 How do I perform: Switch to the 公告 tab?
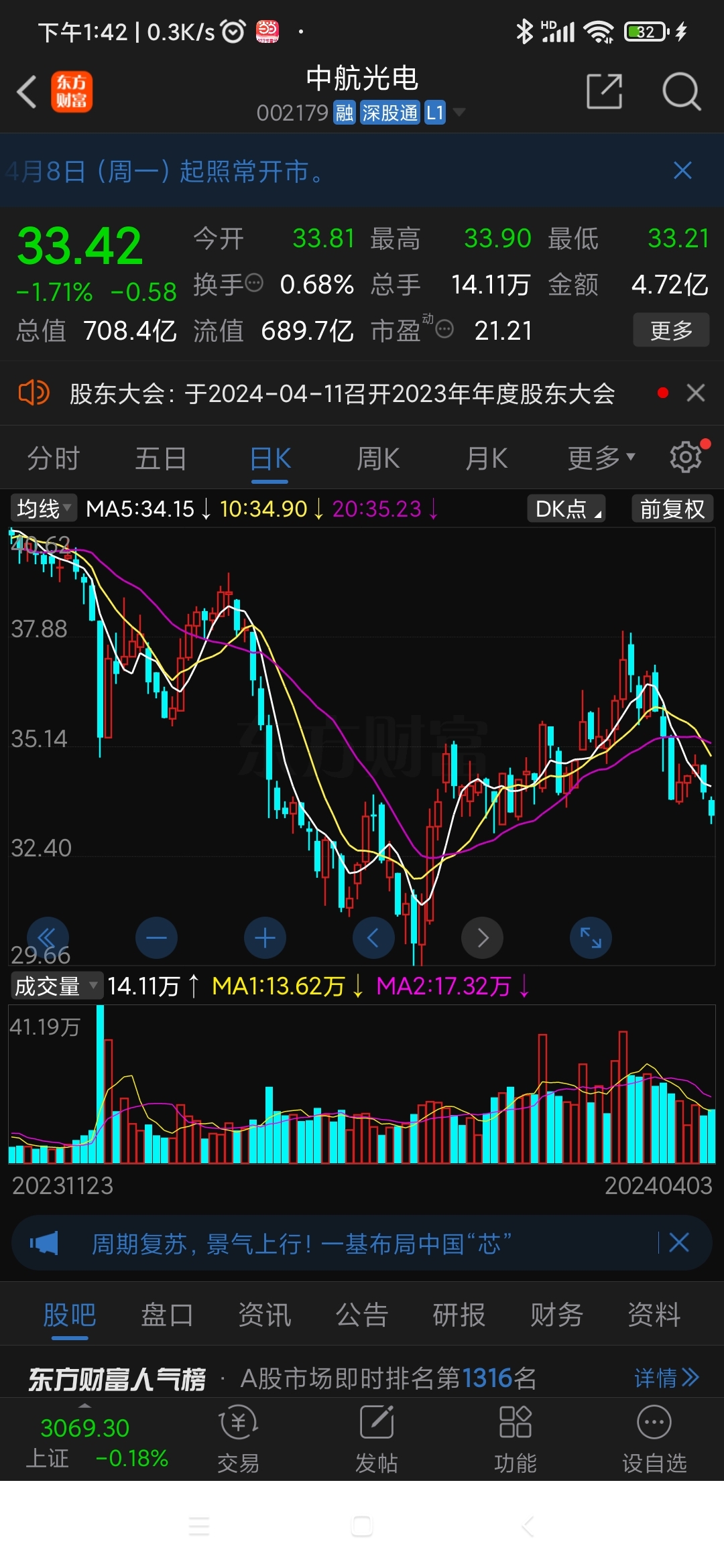click(x=362, y=1315)
